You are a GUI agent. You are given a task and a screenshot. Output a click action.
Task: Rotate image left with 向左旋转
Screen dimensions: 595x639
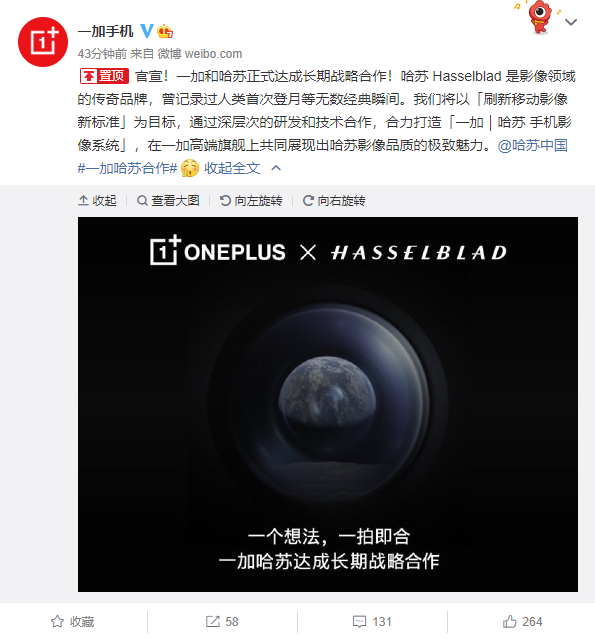click(x=251, y=201)
